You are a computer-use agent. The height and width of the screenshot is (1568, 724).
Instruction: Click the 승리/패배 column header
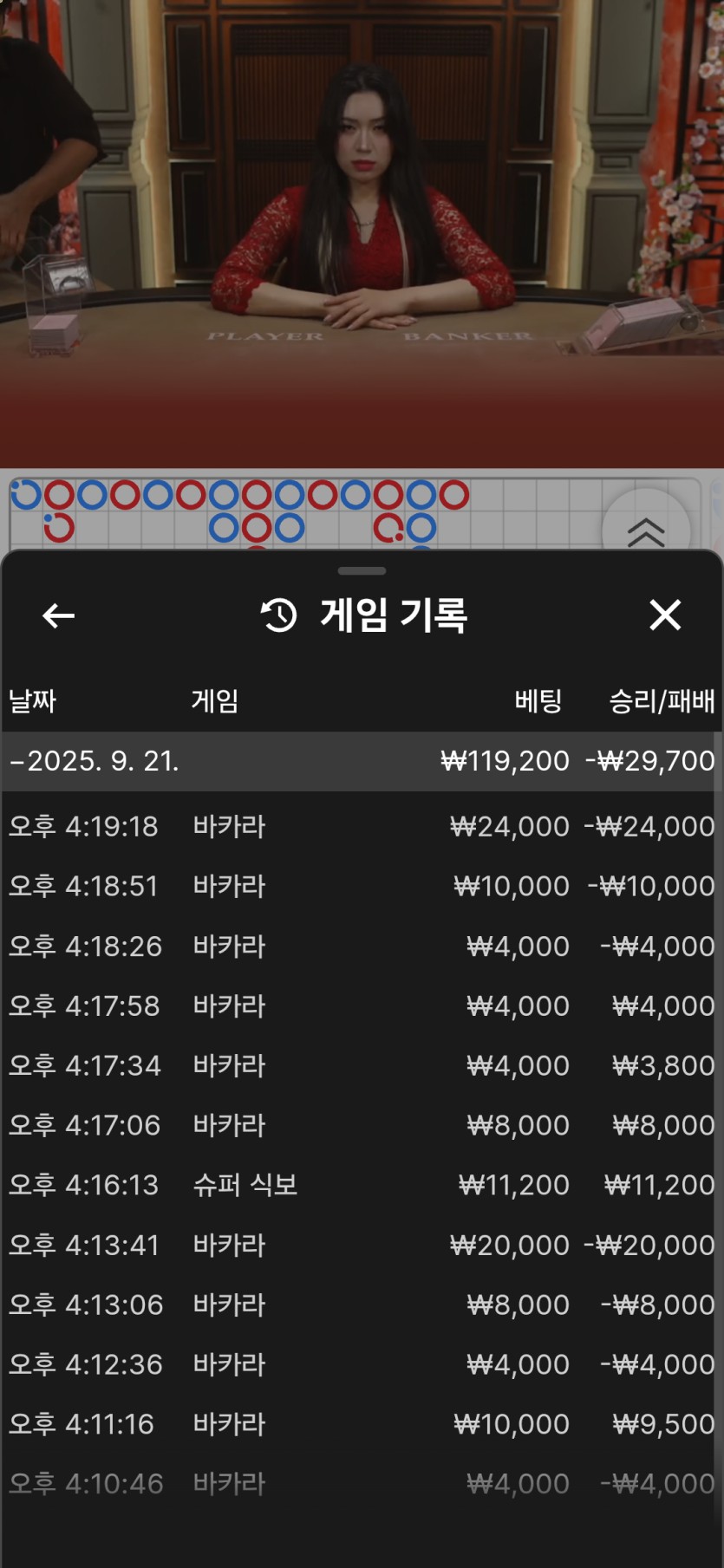[x=662, y=700]
